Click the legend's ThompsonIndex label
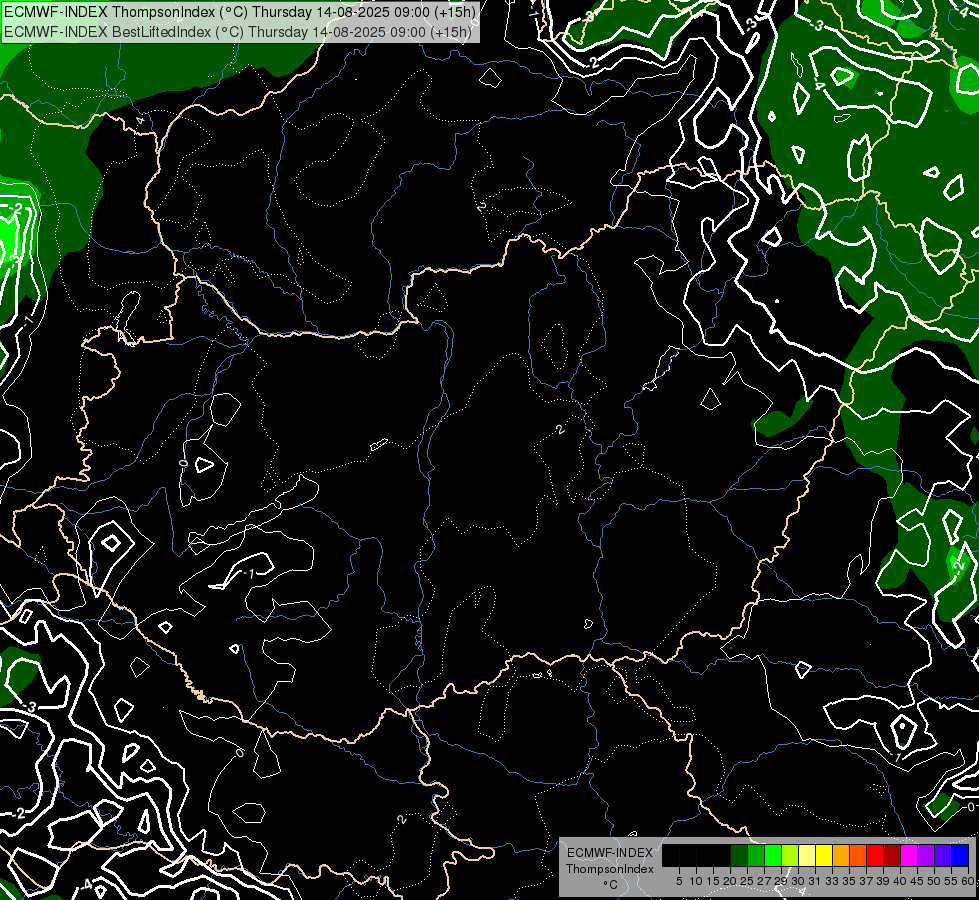This screenshot has height=900, width=979. click(x=610, y=869)
